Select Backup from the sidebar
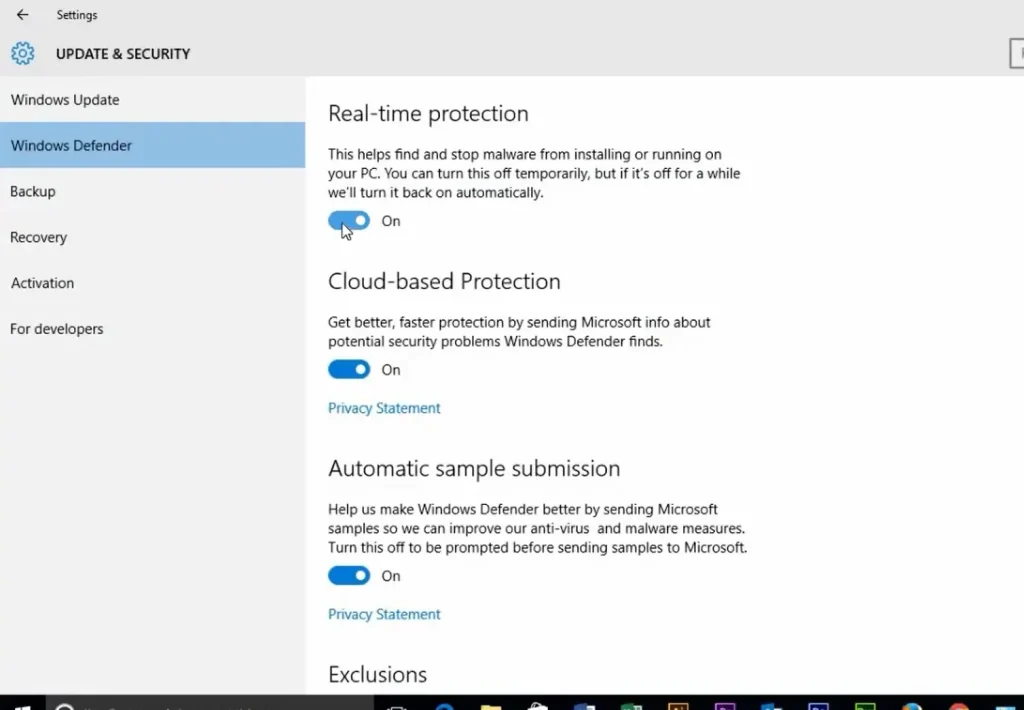This screenshot has height=710, width=1024. (33, 191)
